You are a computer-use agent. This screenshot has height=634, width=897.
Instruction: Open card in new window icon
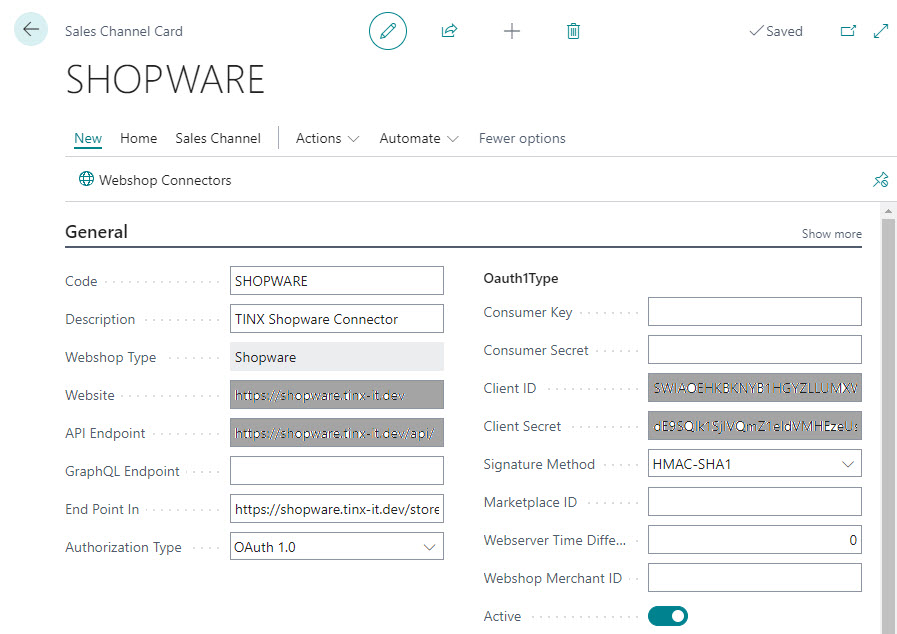pyautogui.click(x=848, y=31)
